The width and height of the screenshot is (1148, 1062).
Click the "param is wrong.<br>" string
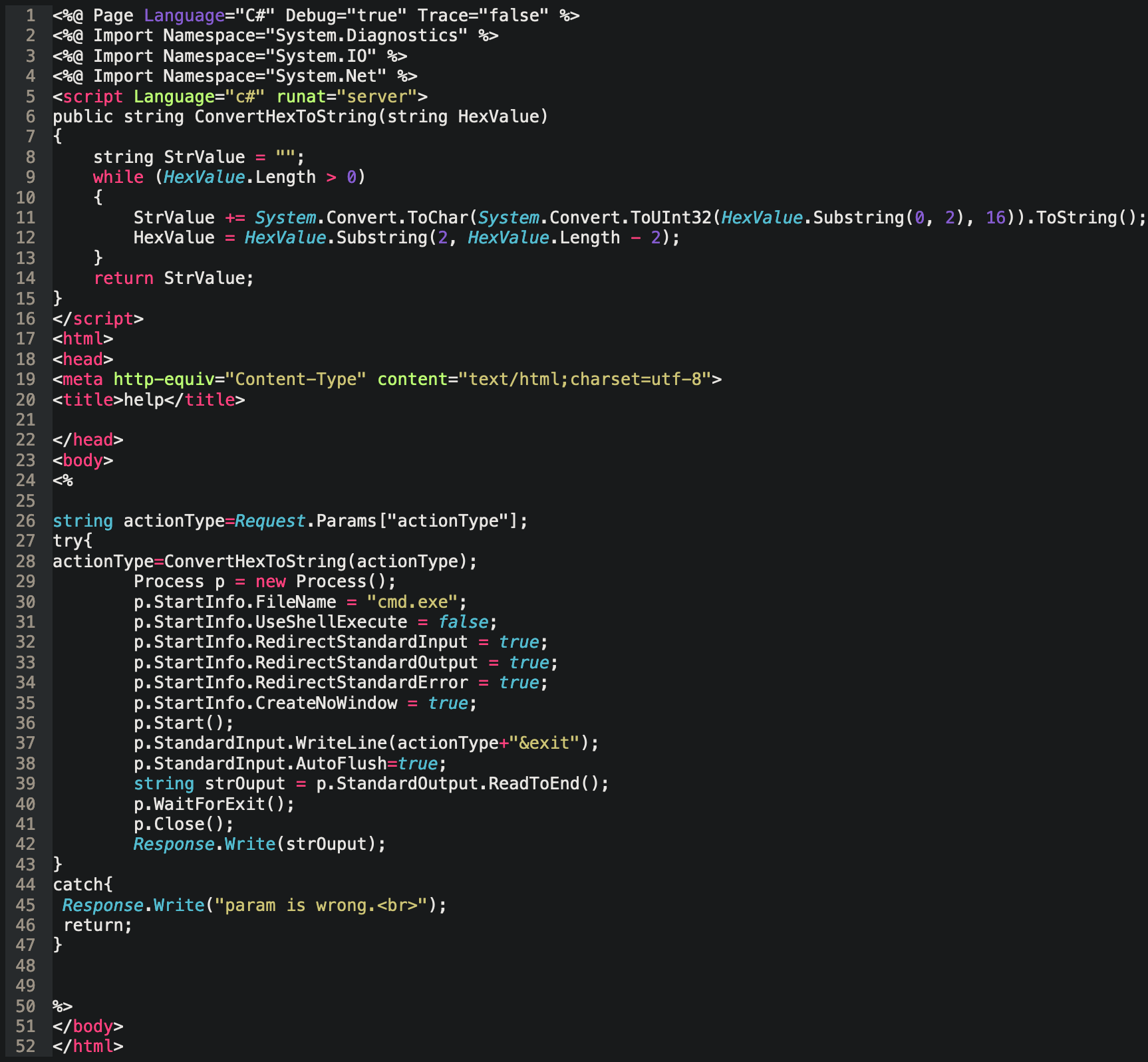tap(321, 905)
